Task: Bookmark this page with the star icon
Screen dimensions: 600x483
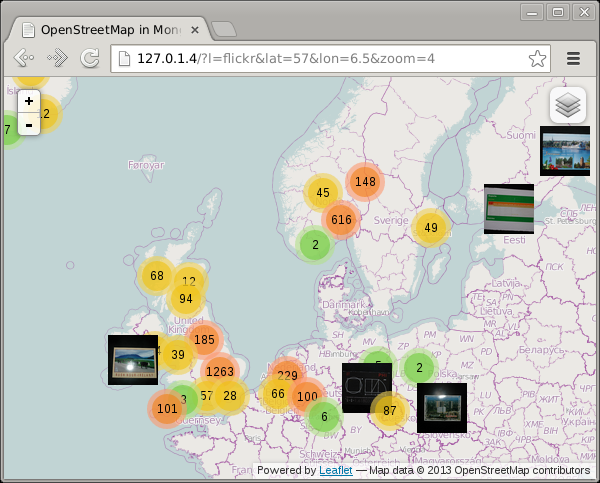Action: [x=538, y=58]
